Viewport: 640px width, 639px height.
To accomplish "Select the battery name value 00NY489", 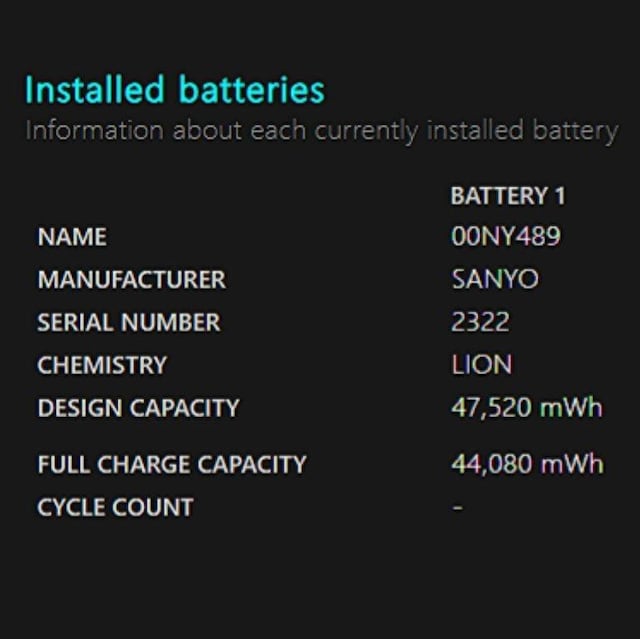I will (506, 236).
